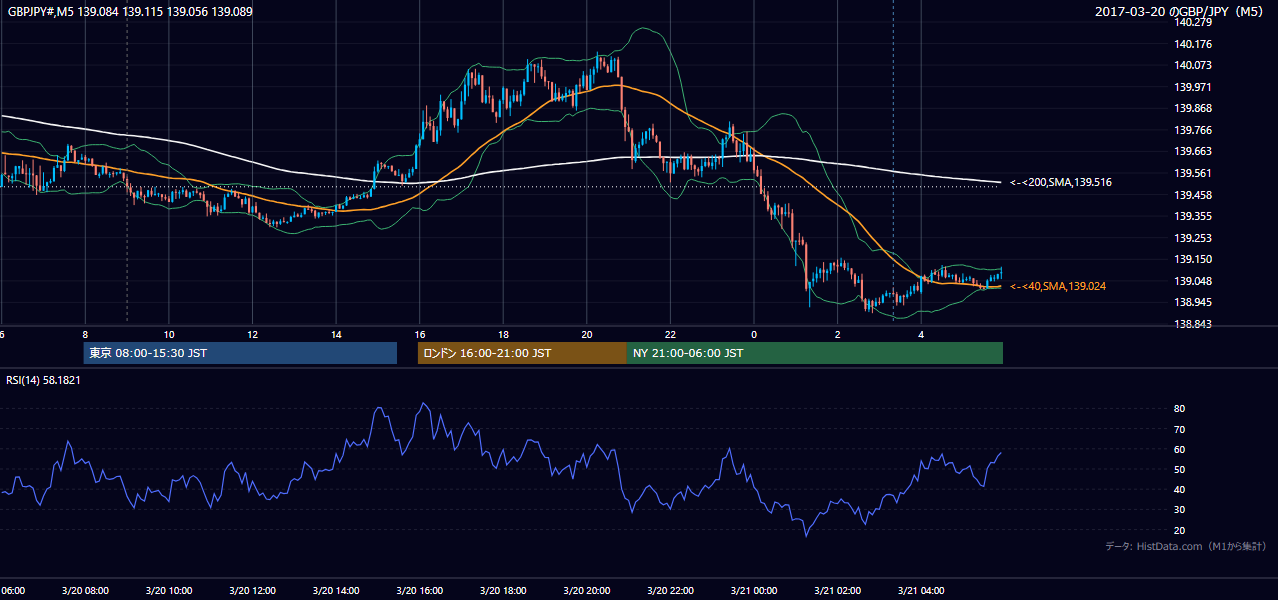Click the 3/20 10:00 time axis label
This screenshot has height=600, width=1278.
pyautogui.click(x=168, y=591)
